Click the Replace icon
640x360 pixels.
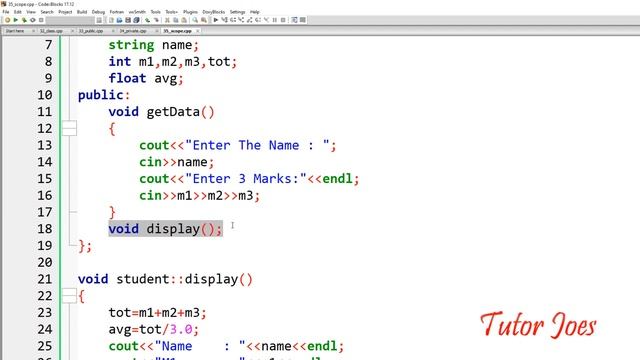[x=203, y=20]
